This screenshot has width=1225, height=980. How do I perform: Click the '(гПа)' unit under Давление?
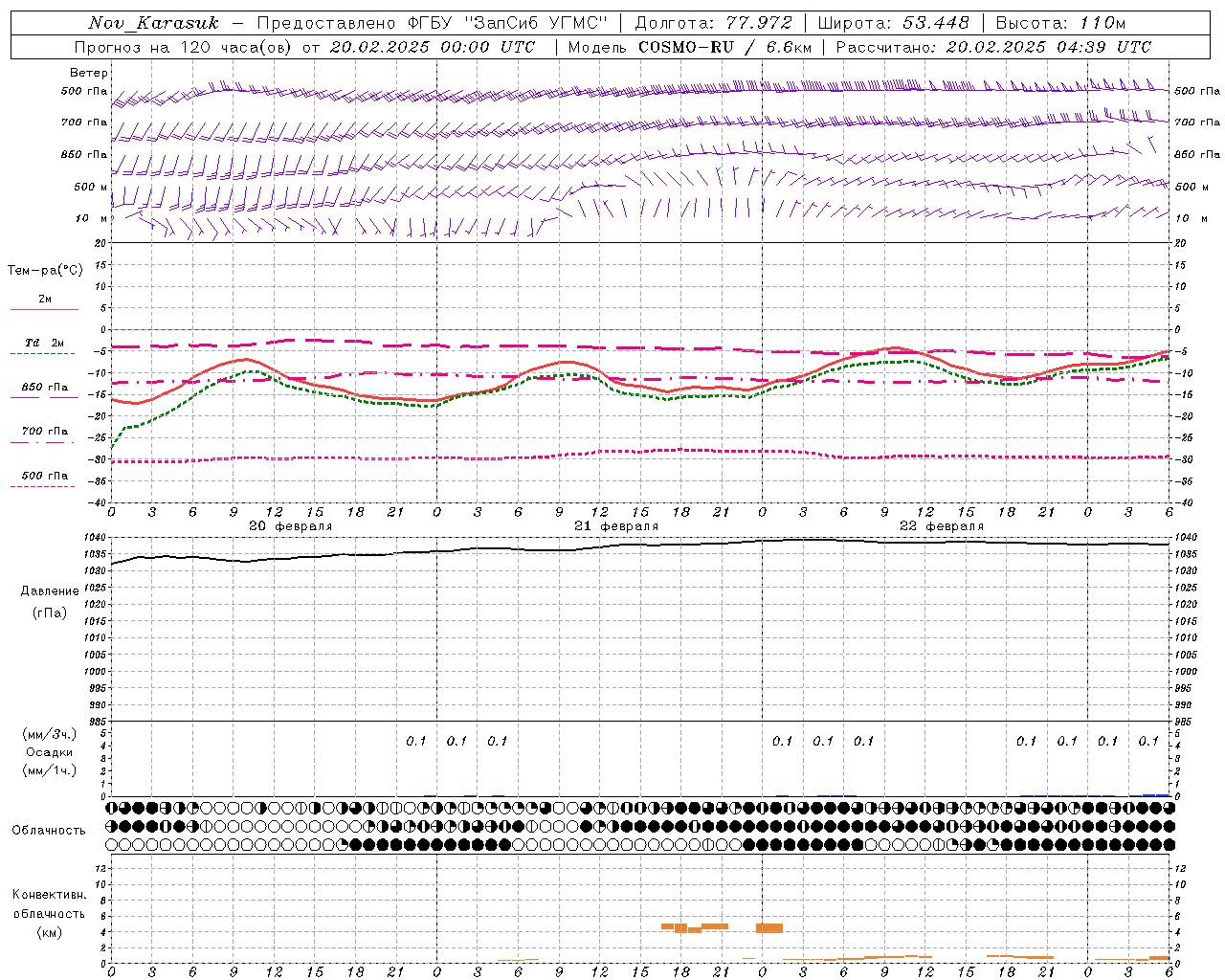pos(50,612)
